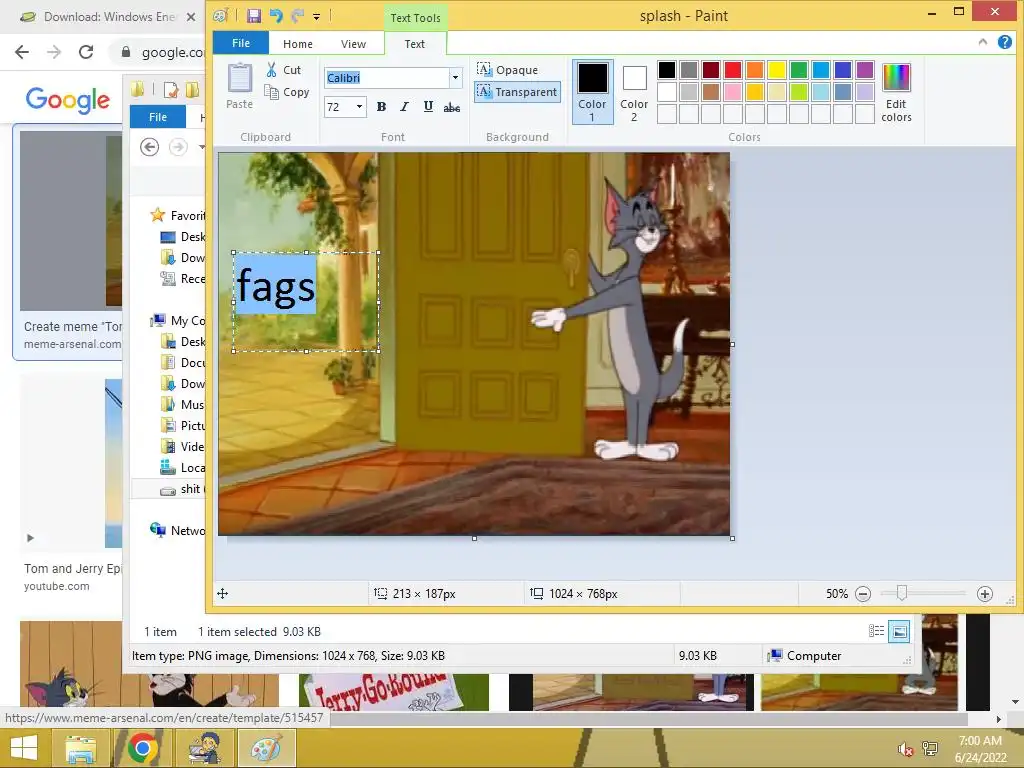
Task: Click the Paint taskbar icon
Action: pos(266,748)
